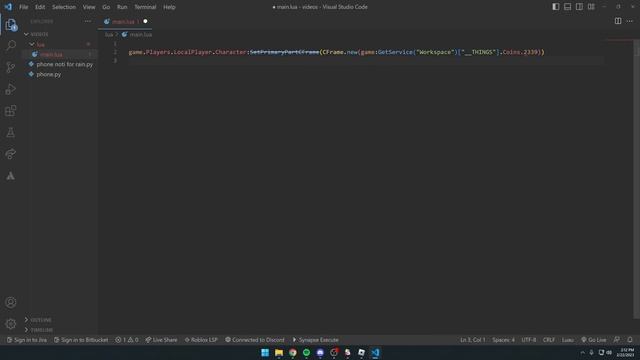This screenshot has height=360, width=640.
Task: Open the Terminal menu
Action: pos(145,7)
